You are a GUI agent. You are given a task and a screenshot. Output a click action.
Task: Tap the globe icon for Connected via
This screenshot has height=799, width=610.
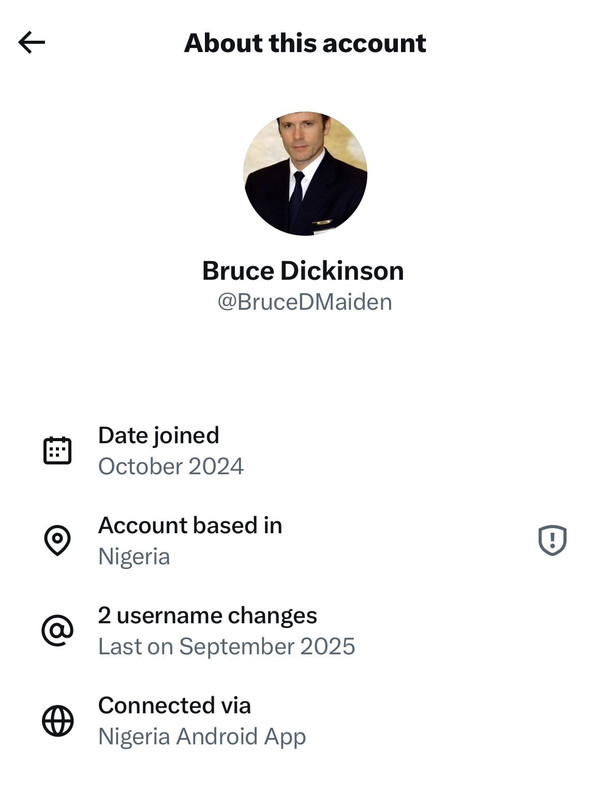[x=58, y=721]
